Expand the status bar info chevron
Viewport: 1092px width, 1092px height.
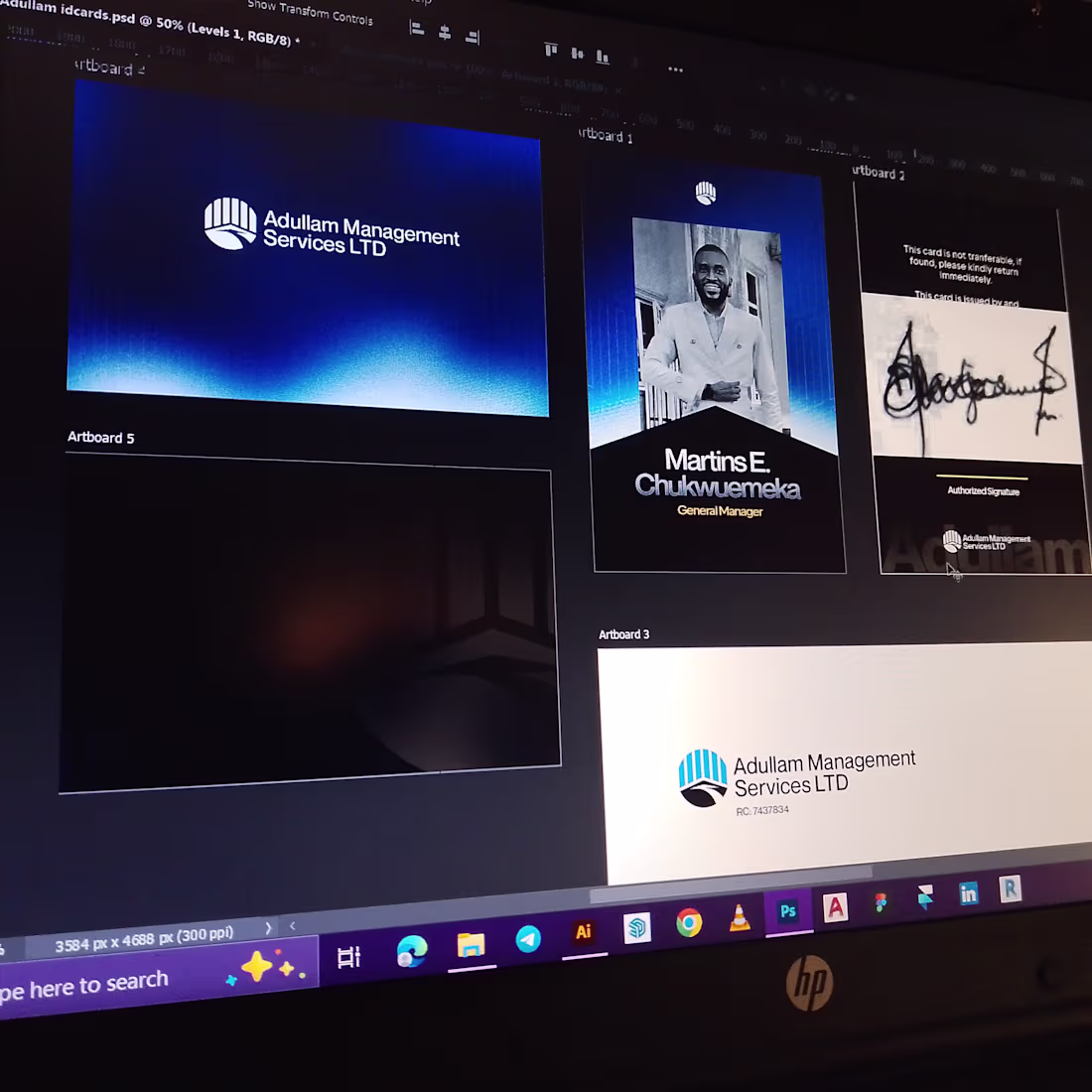[268, 928]
